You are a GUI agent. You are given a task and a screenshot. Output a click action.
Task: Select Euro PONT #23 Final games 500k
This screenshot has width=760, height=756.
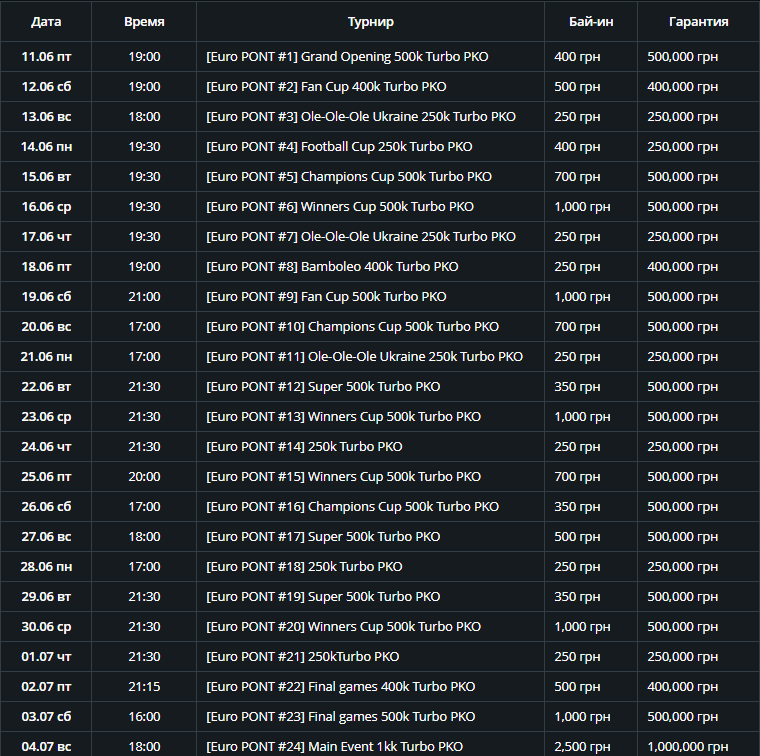pos(340,717)
